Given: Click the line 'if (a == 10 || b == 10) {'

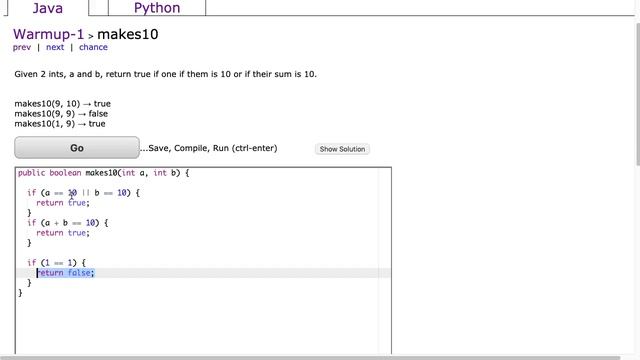Looking at the screenshot, I should point(83,193).
